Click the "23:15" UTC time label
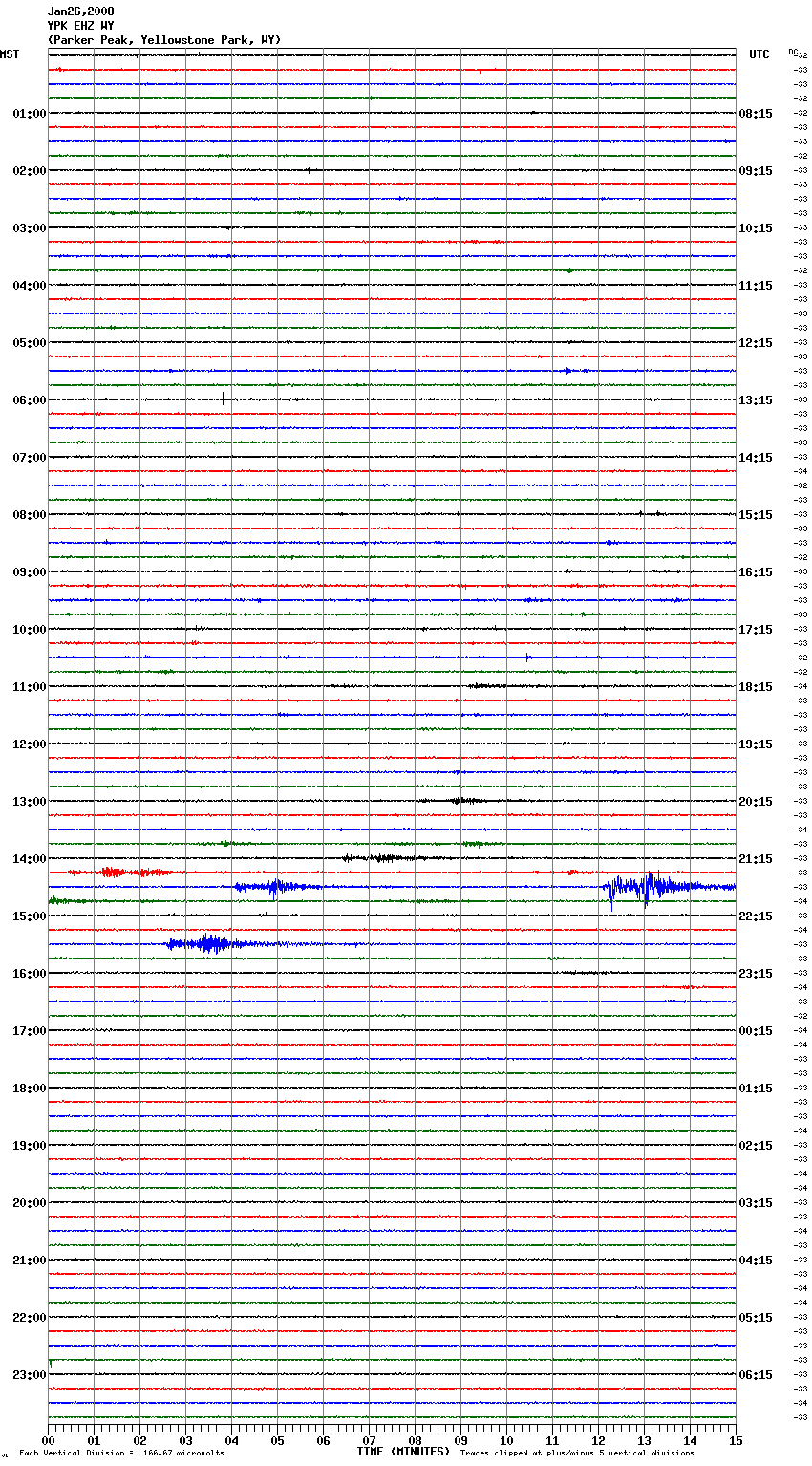This screenshot has height=1466, width=812. pyautogui.click(x=756, y=974)
